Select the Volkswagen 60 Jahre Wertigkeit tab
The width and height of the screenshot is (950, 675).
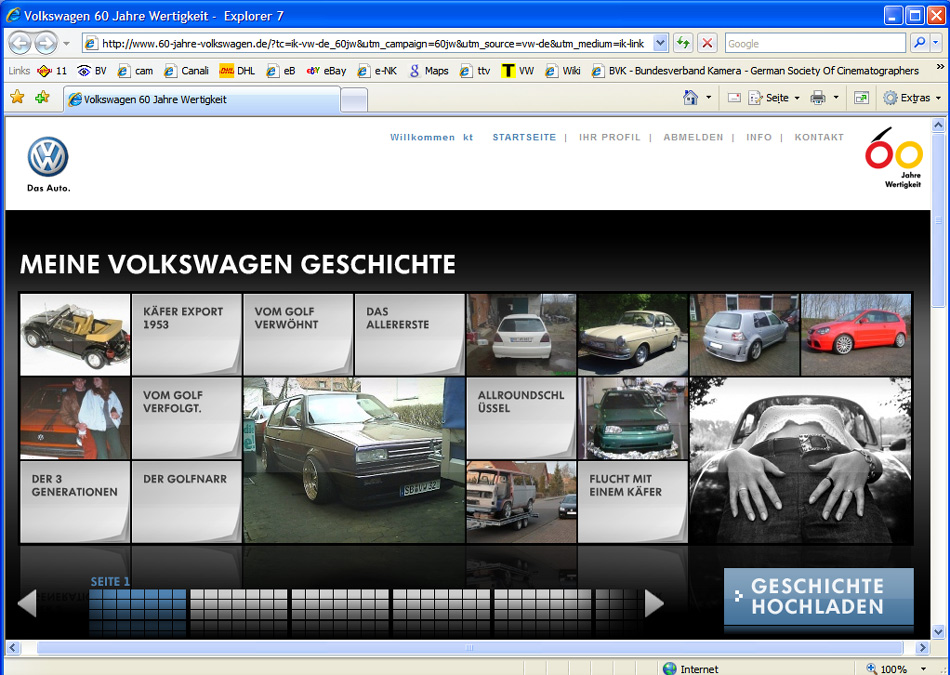[x=202, y=99]
